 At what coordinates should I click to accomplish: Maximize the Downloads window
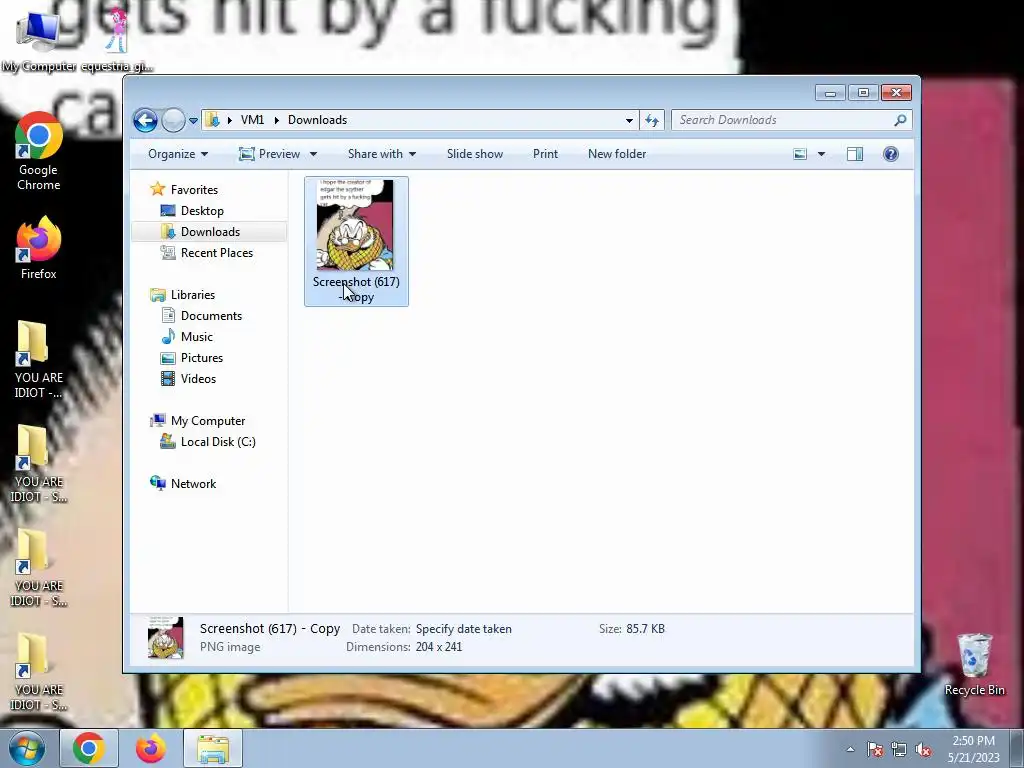(x=863, y=93)
